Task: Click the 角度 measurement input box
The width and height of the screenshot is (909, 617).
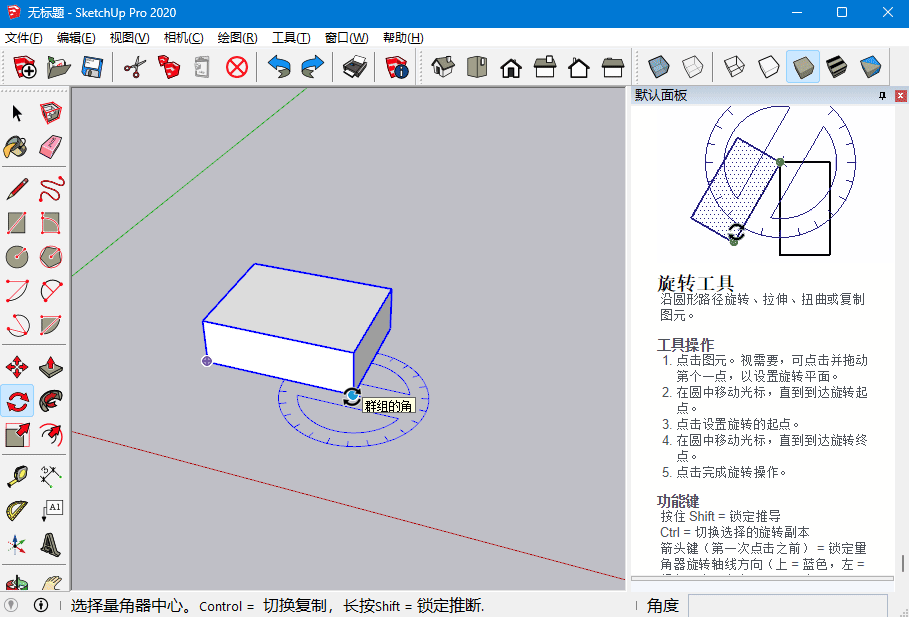Action: (787, 605)
